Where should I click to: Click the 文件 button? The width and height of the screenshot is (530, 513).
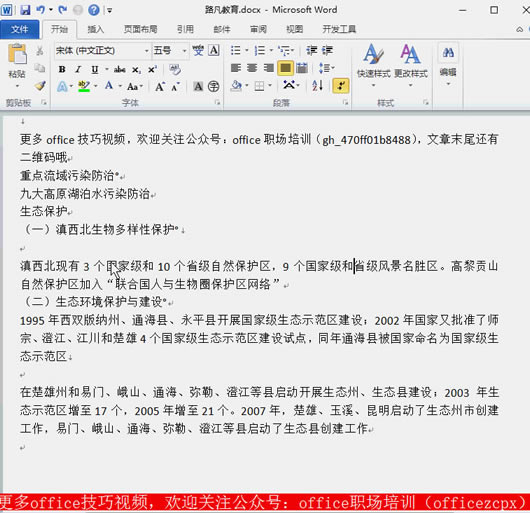(20, 29)
